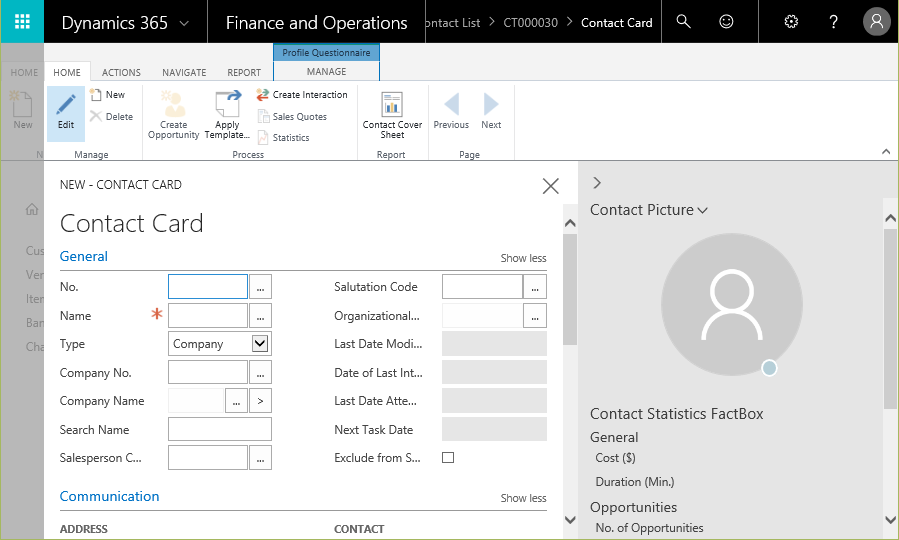Viewport: 899px width, 540px height.
Task: Open lookup for Salutation Code field
Action: tap(535, 287)
